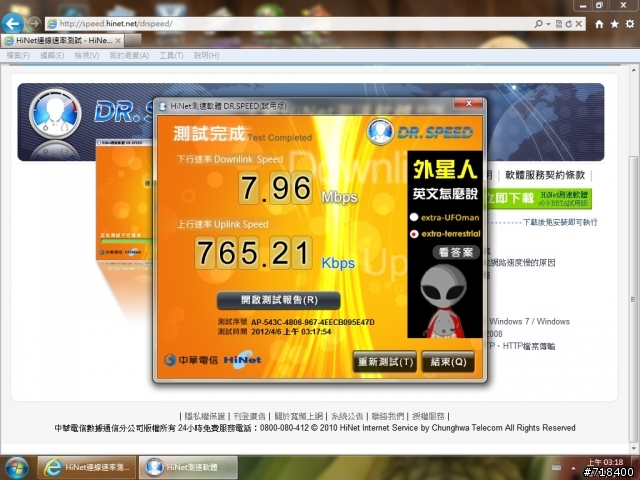Click 開啟測試報告(R) button
Image resolution: width=640 pixels, height=480 pixels.
tap(278, 300)
